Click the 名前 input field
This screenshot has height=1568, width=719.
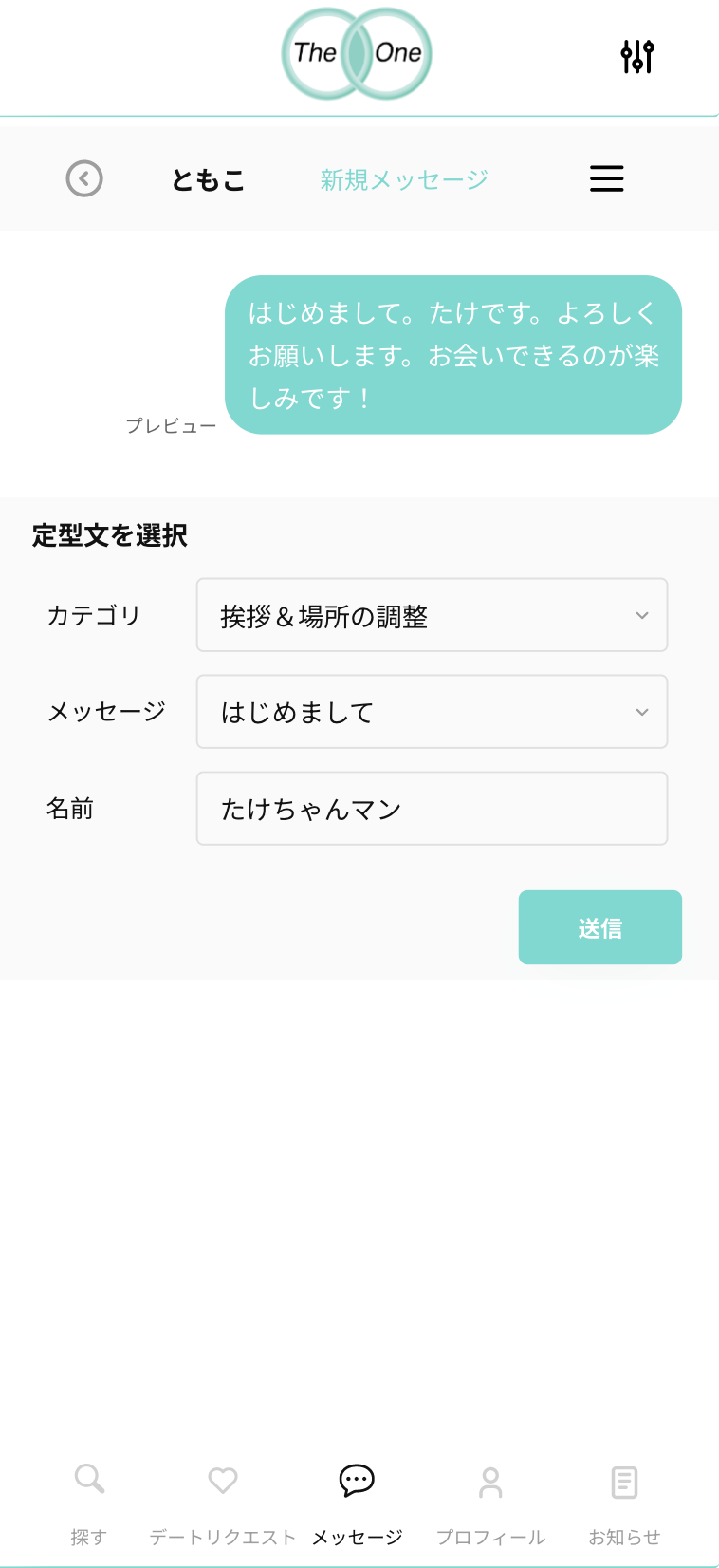pyautogui.click(x=432, y=809)
